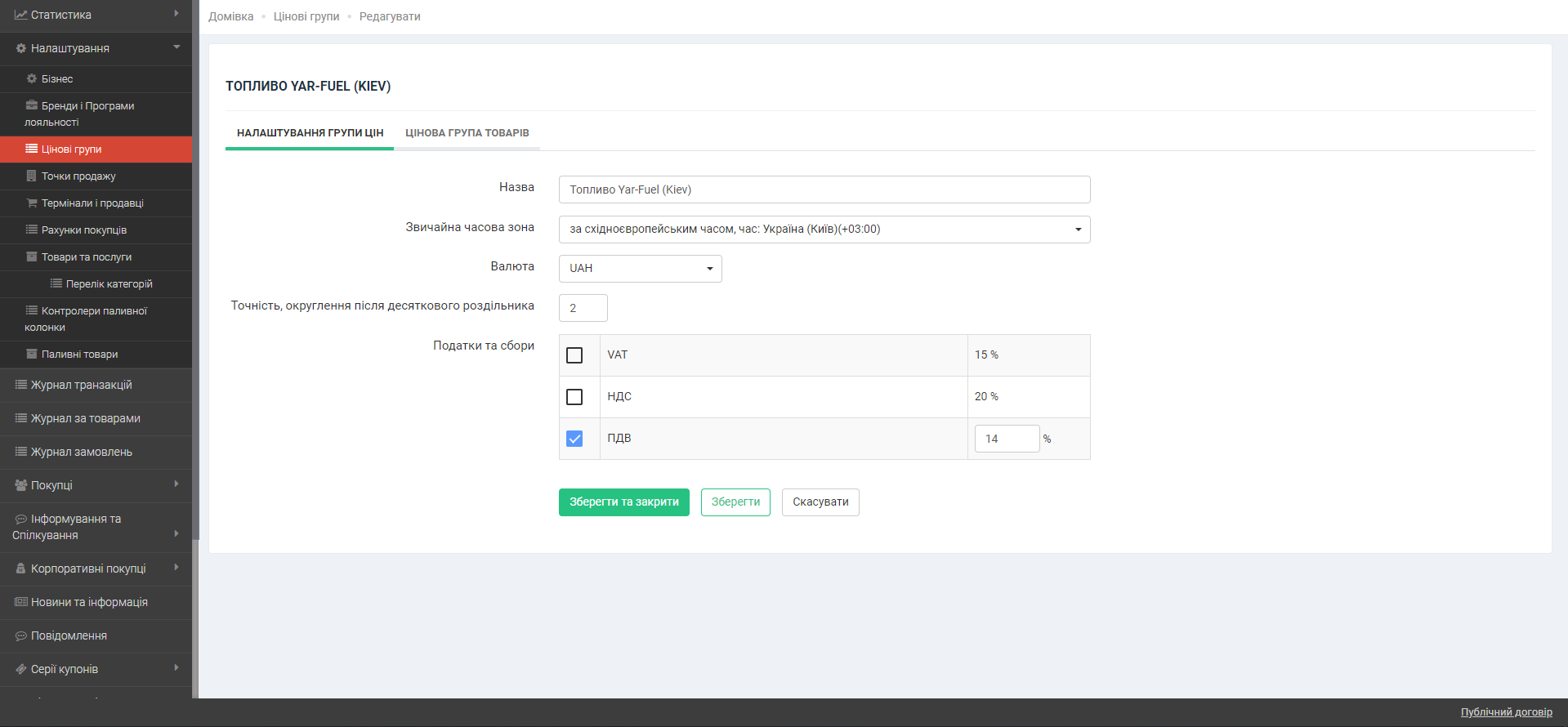1568x727 pixels.
Task: Click the speech bubble icon beside Повідомлення
Action: click(21, 636)
